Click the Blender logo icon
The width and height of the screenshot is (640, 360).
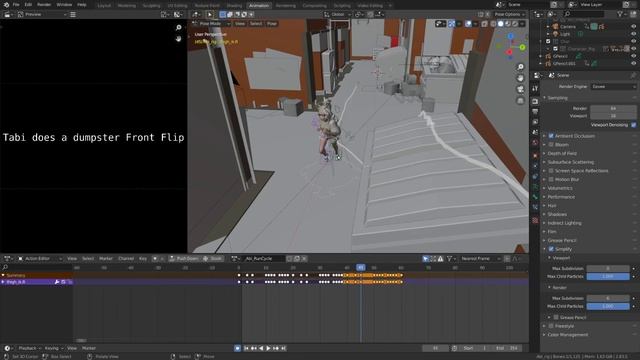point(6,5)
